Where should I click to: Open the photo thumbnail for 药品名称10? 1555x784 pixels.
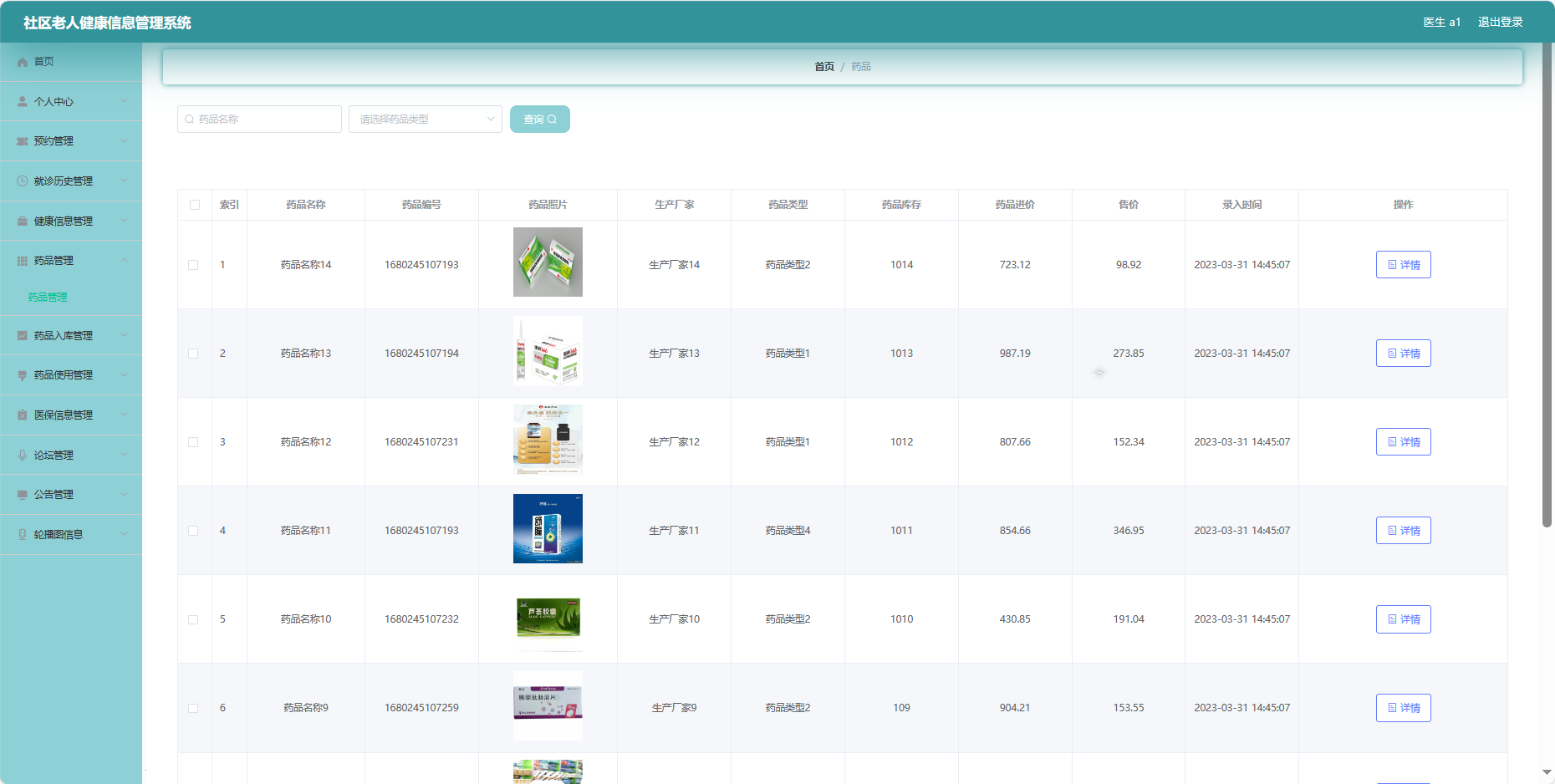(548, 617)
